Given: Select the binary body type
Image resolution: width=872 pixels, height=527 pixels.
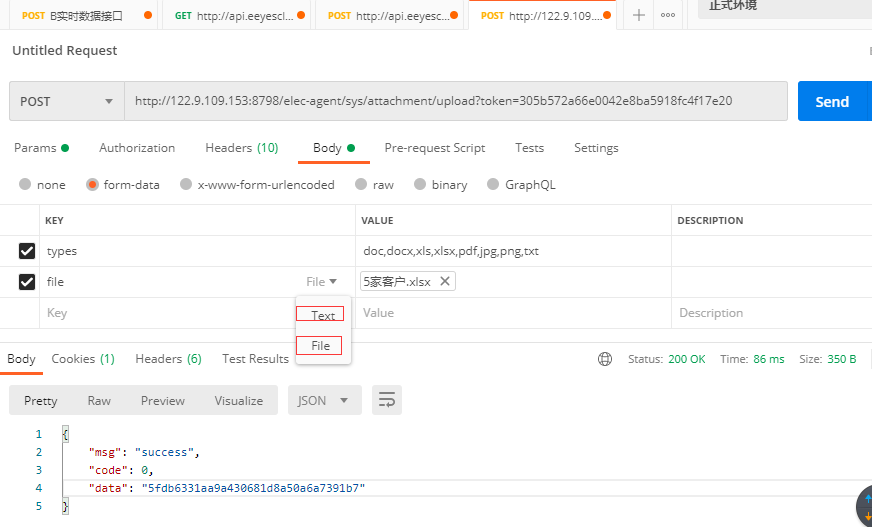Looking at the screenshot, I should pyautogui.click(x=420, y=184).
